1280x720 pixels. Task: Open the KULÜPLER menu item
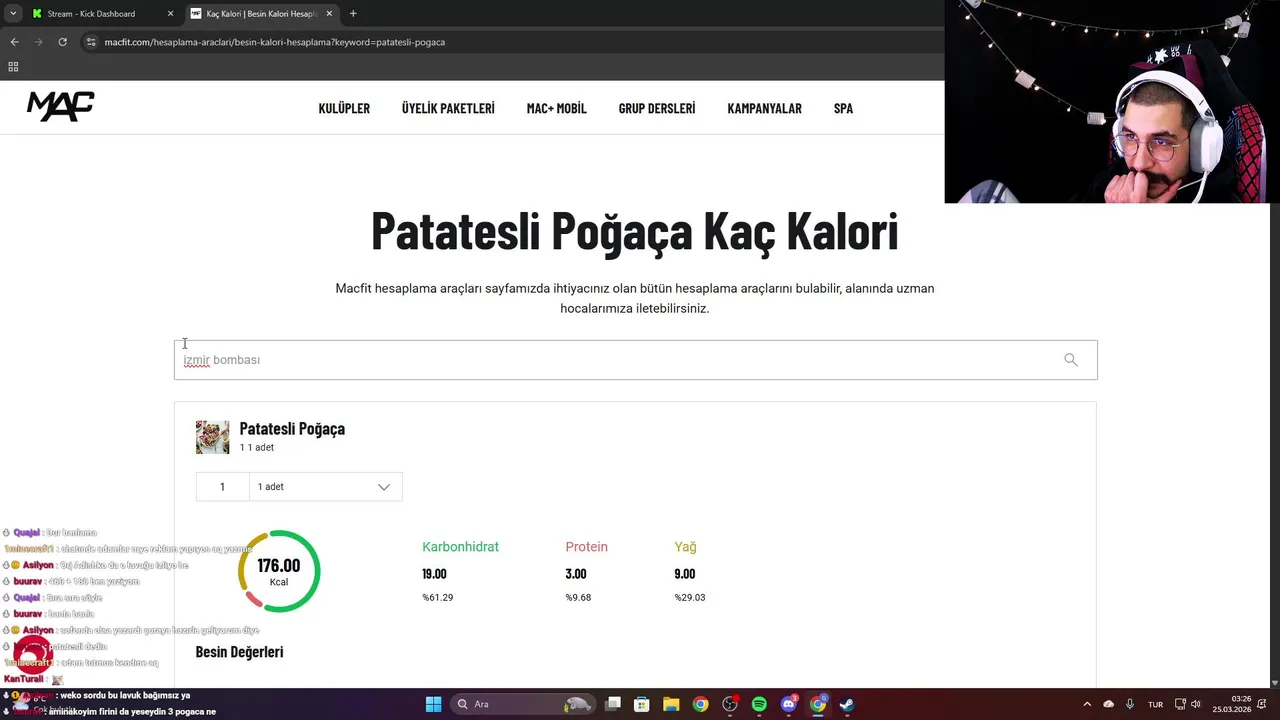coord(344,108)
